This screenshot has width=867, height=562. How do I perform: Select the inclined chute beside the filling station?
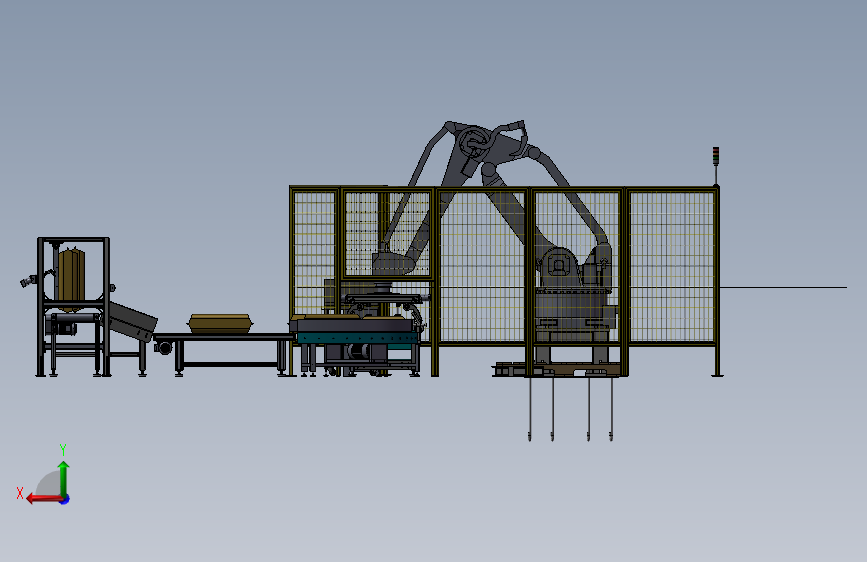pos(132,320)
